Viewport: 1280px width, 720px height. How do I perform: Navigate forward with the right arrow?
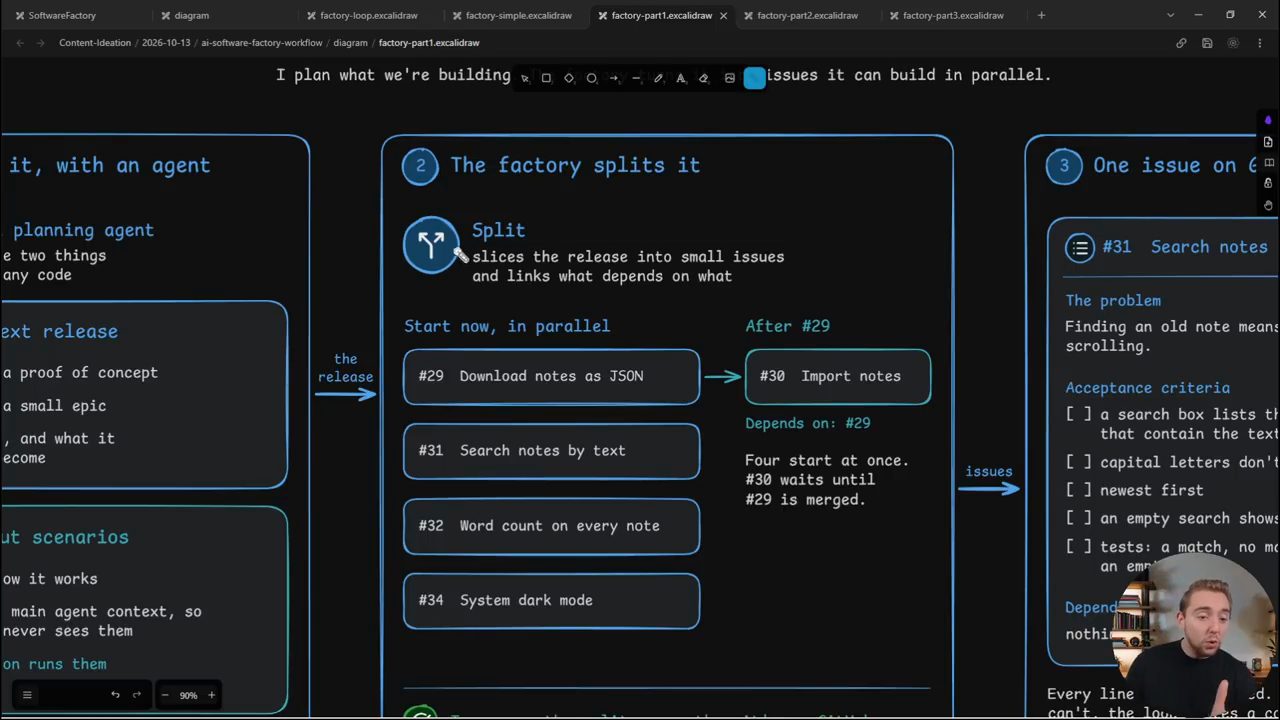pos(40,43)
